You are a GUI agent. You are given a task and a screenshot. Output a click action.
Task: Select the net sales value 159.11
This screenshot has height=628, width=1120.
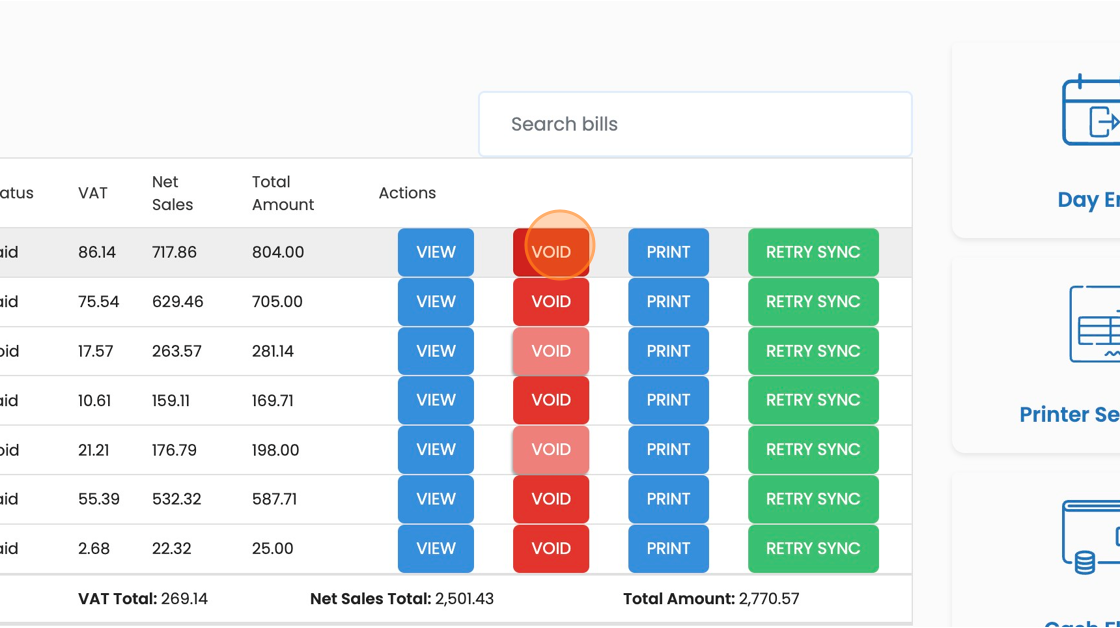pos(171,400)
